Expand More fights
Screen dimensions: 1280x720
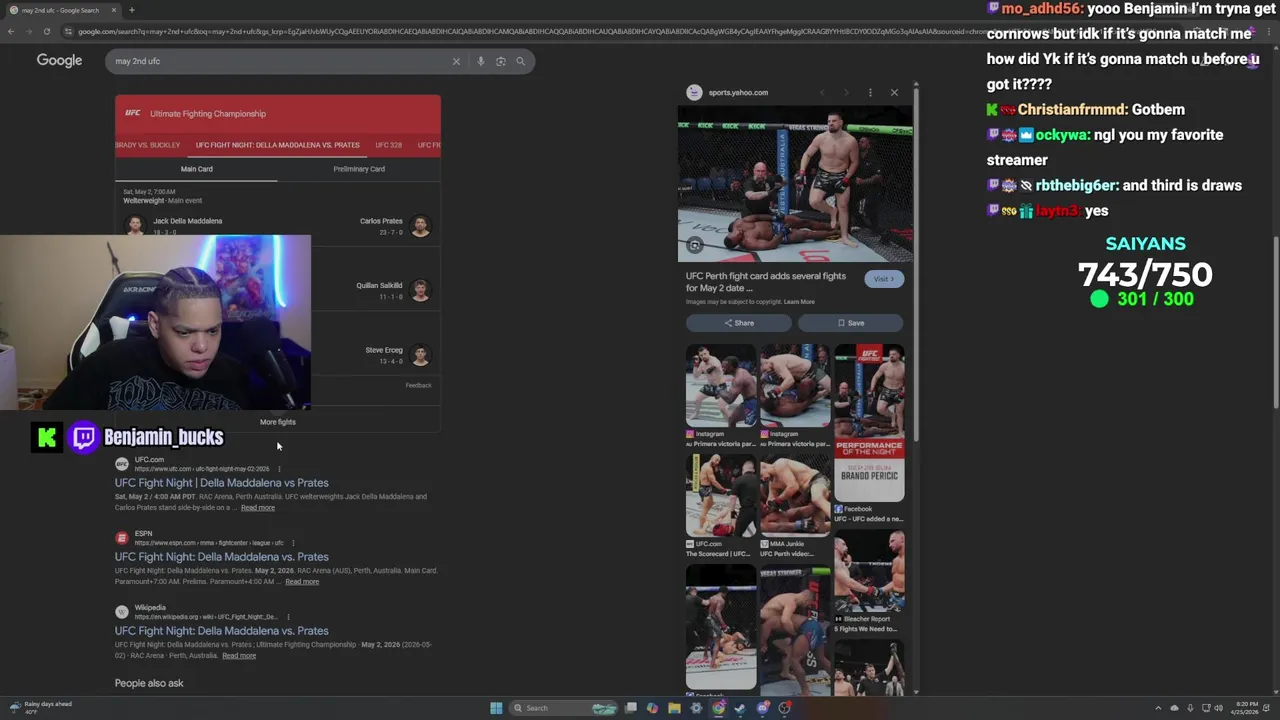[277, 422]
